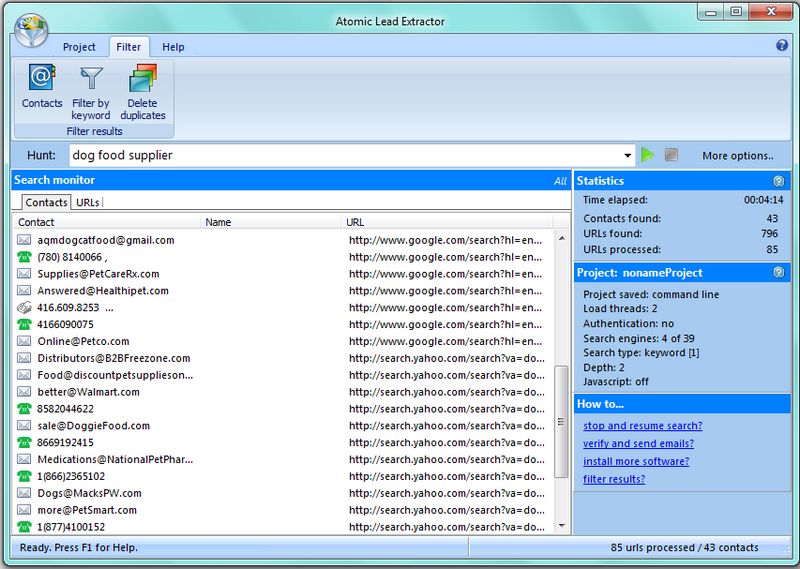Screen dimensions: 800x569
Task: Open the Help ribbon tab
Action: (173, 47)
